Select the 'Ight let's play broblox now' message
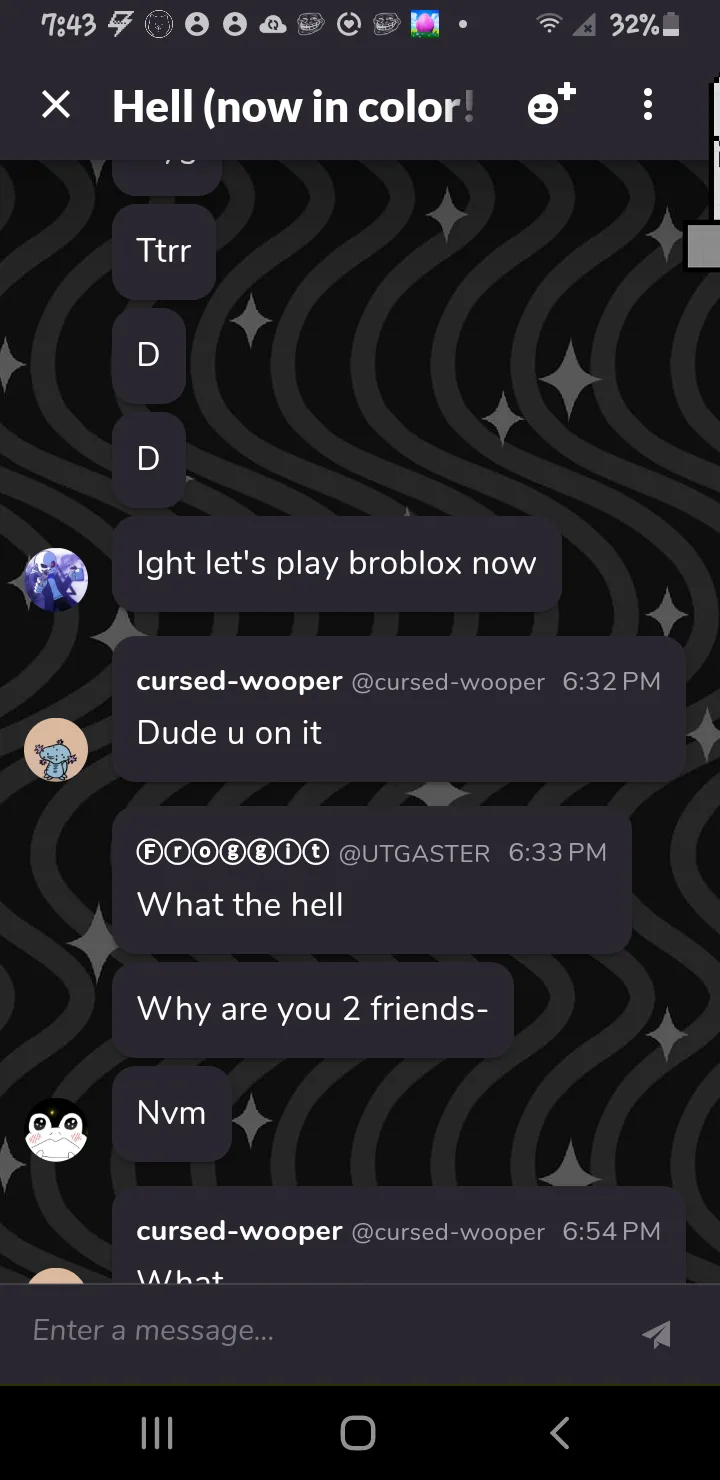Screen dimensions: 720x1480 pos(337,564)
